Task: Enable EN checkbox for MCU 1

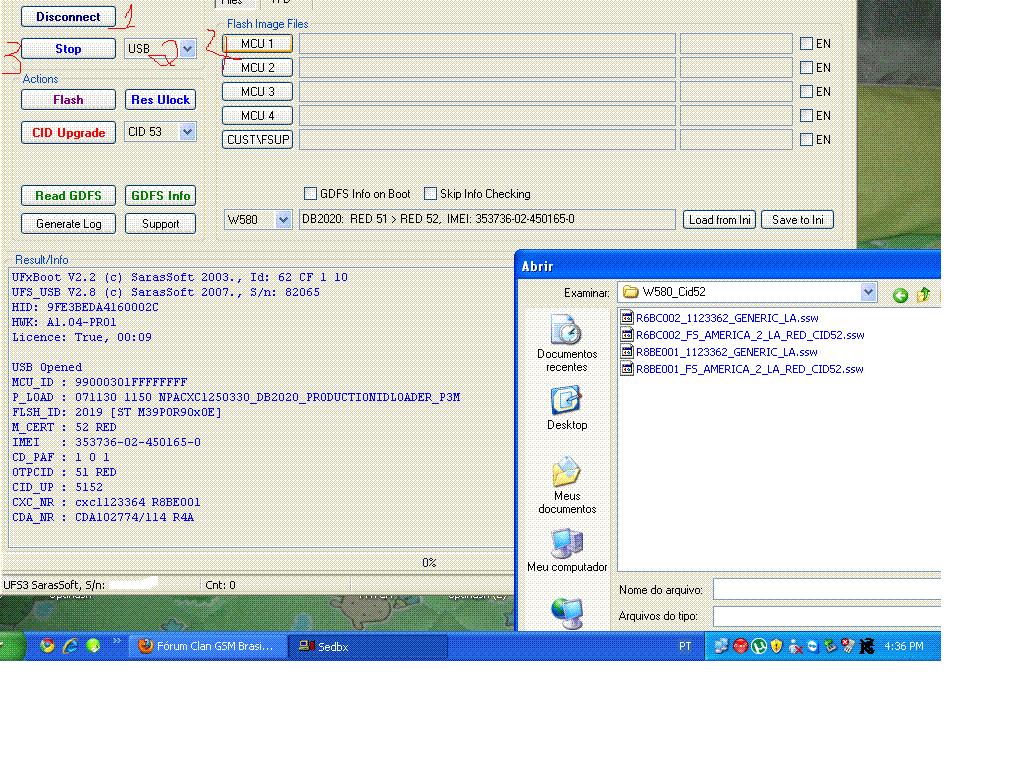Action: click(807, 44)
